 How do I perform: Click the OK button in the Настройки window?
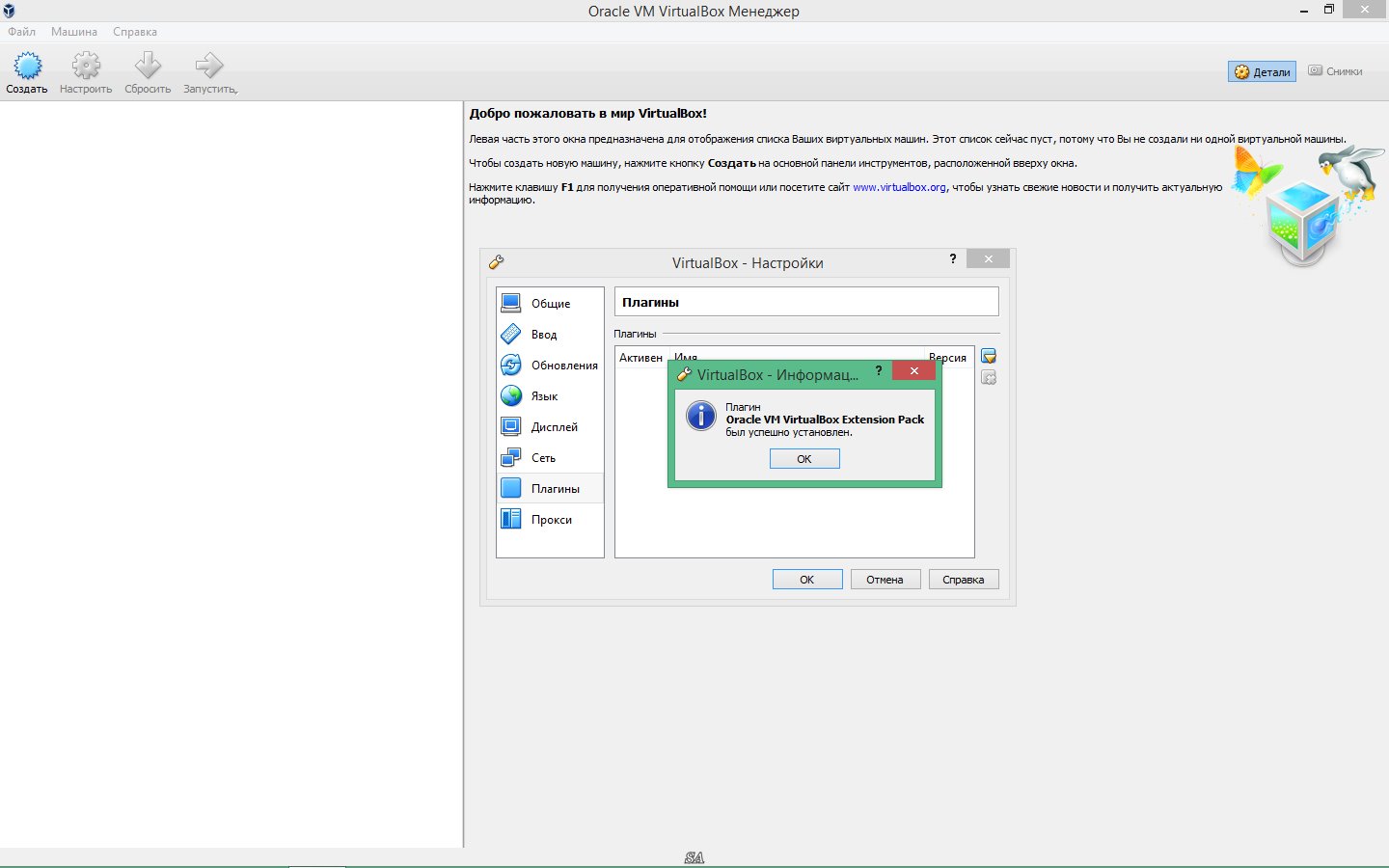tap(807, 580)
